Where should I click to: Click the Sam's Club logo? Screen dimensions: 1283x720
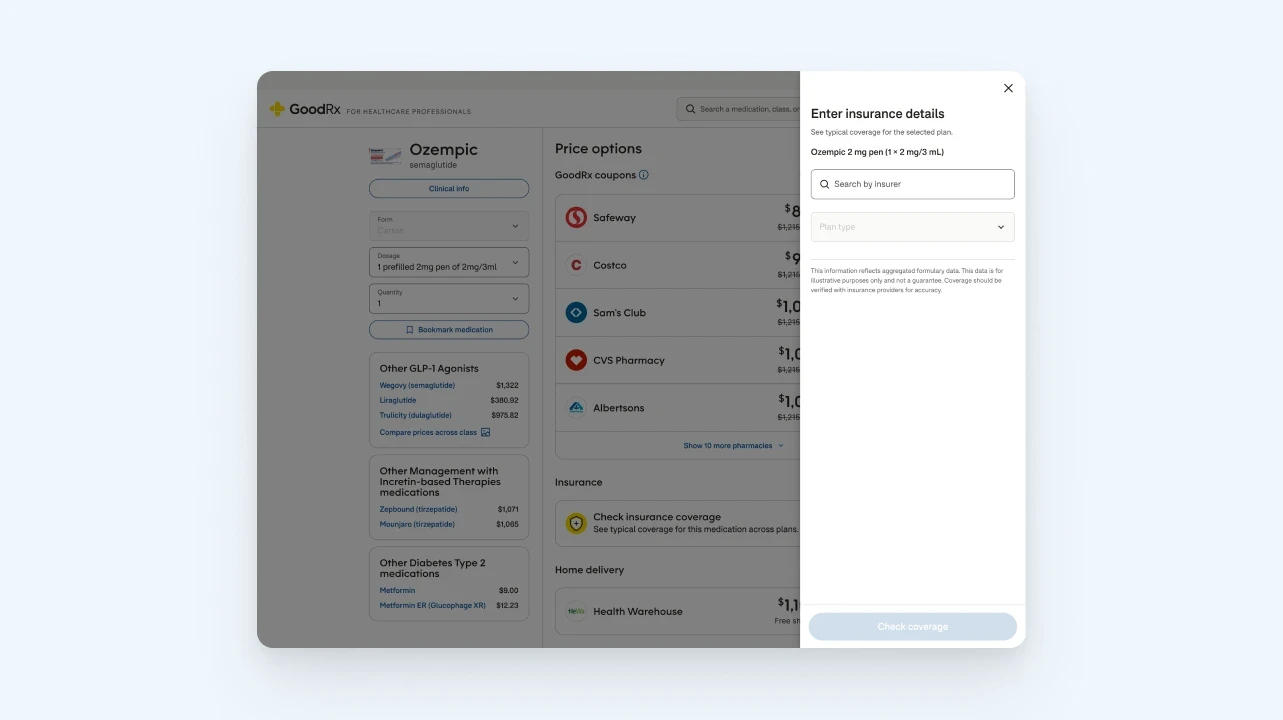[x=576, y=313]
